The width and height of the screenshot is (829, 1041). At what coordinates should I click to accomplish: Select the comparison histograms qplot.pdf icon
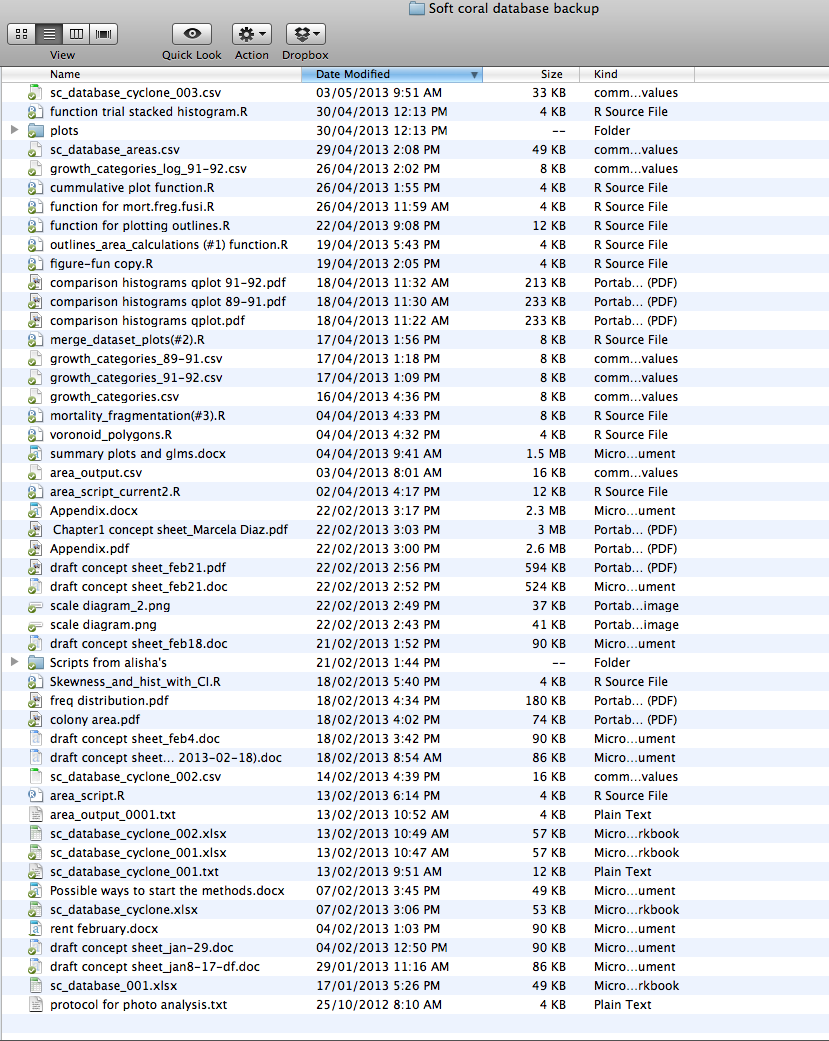click(35, 321)
